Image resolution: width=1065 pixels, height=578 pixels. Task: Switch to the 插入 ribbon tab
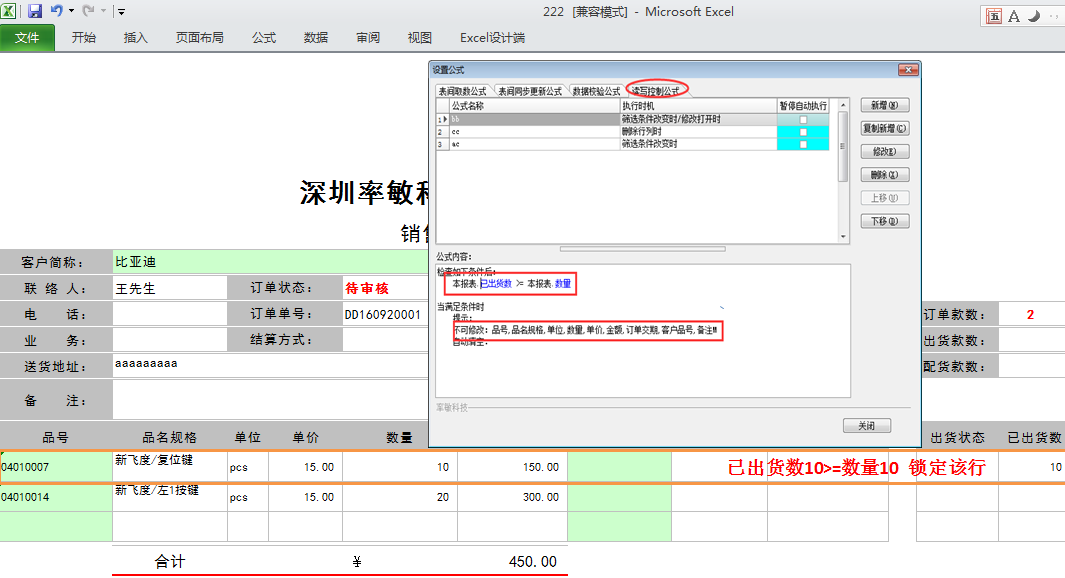[x=135, y=37]
